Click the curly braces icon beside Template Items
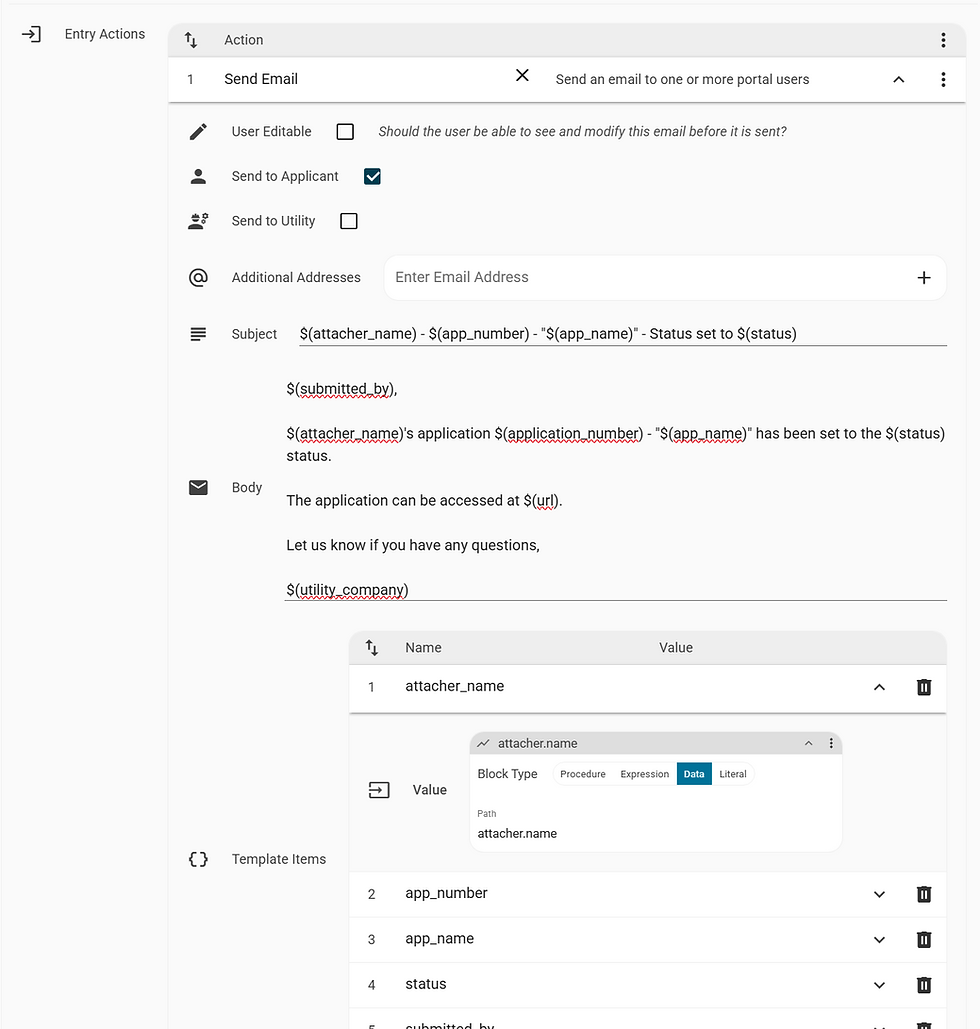Image resolution: width=980 pixels, height=1029 pixels. (198, 859)
